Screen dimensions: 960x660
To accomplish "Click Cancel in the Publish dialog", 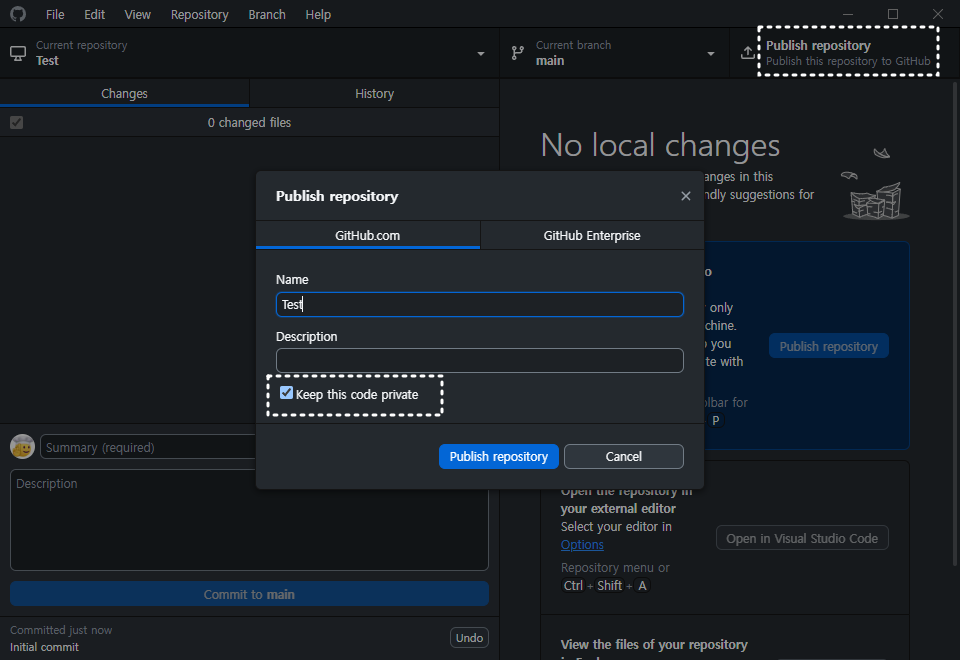I will tap(623, 456).
